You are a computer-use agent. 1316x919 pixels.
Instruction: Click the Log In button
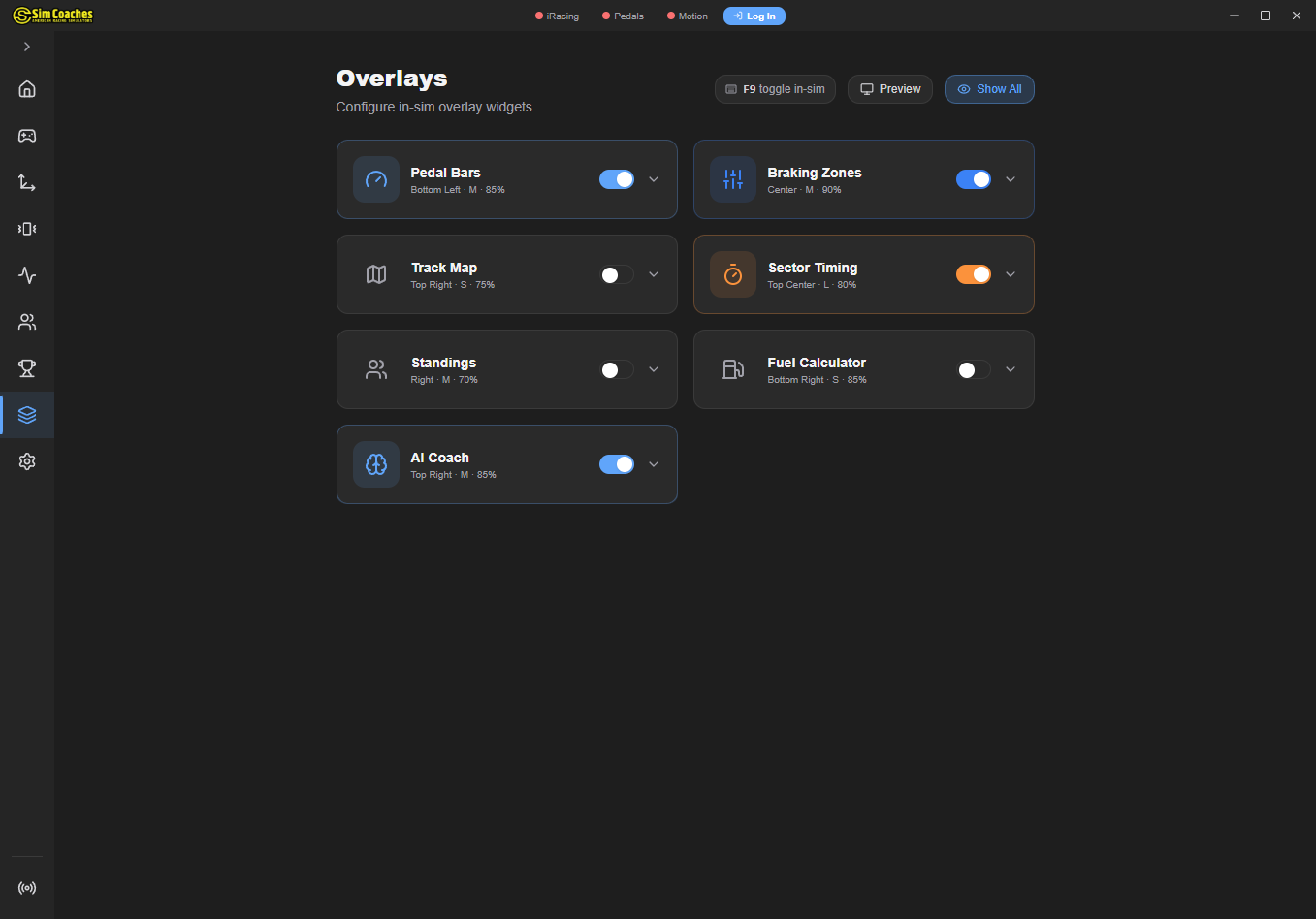click(754, 16)
